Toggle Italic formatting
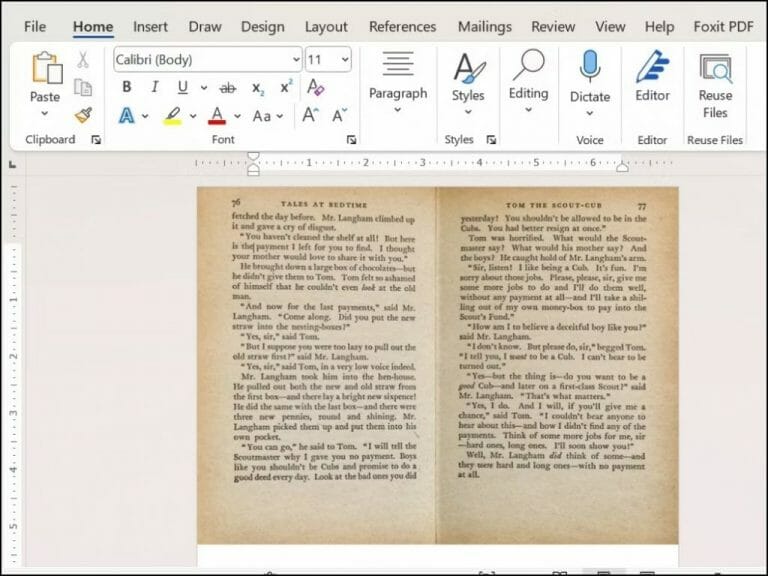The width and height of the screenshot is (768, 576). click(155, 87)
